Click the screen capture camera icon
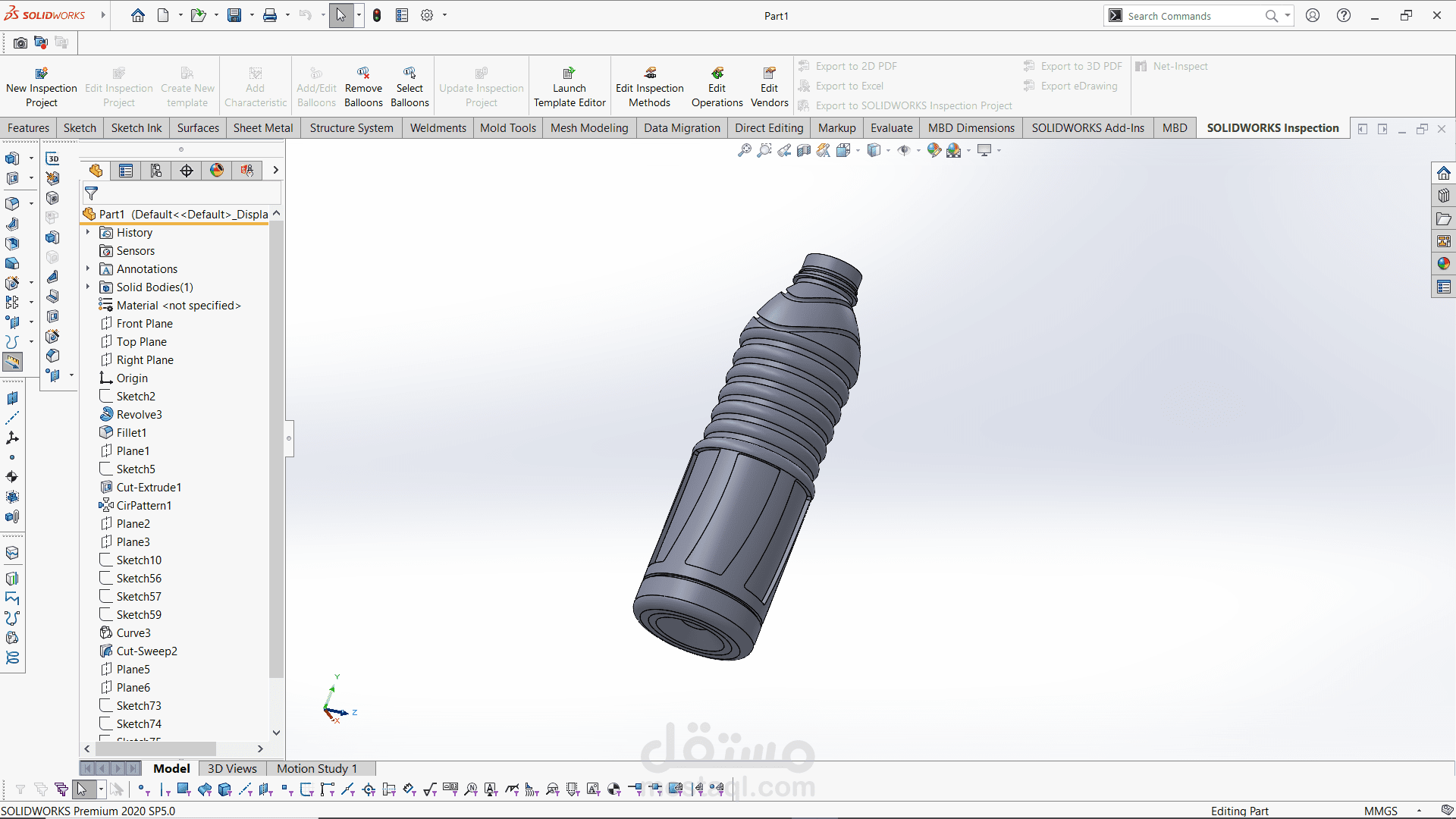This screenshot has width=1456, height=819. 20,42
